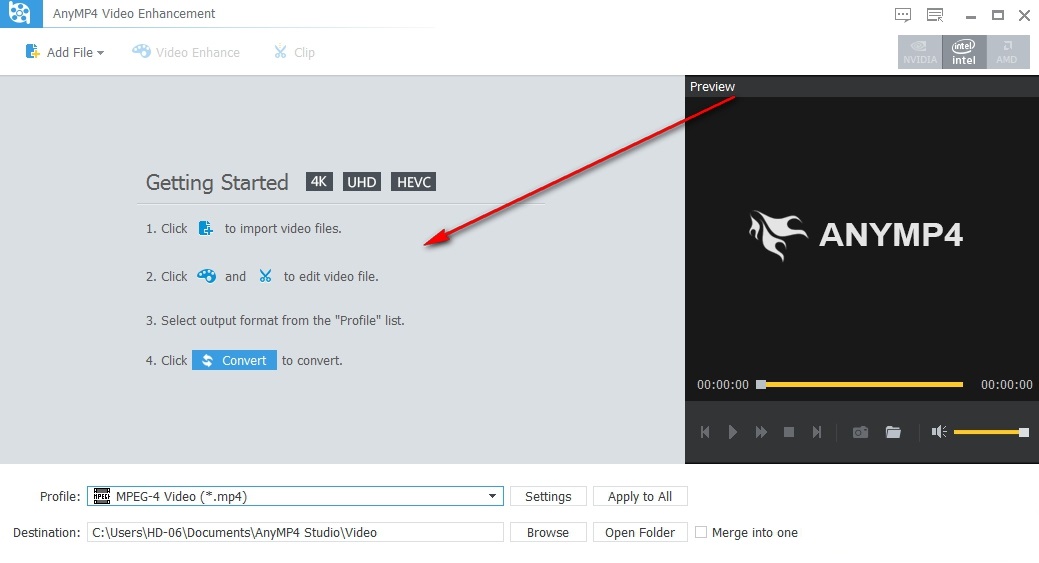Click the HEVC badge

tap(413, 181)
